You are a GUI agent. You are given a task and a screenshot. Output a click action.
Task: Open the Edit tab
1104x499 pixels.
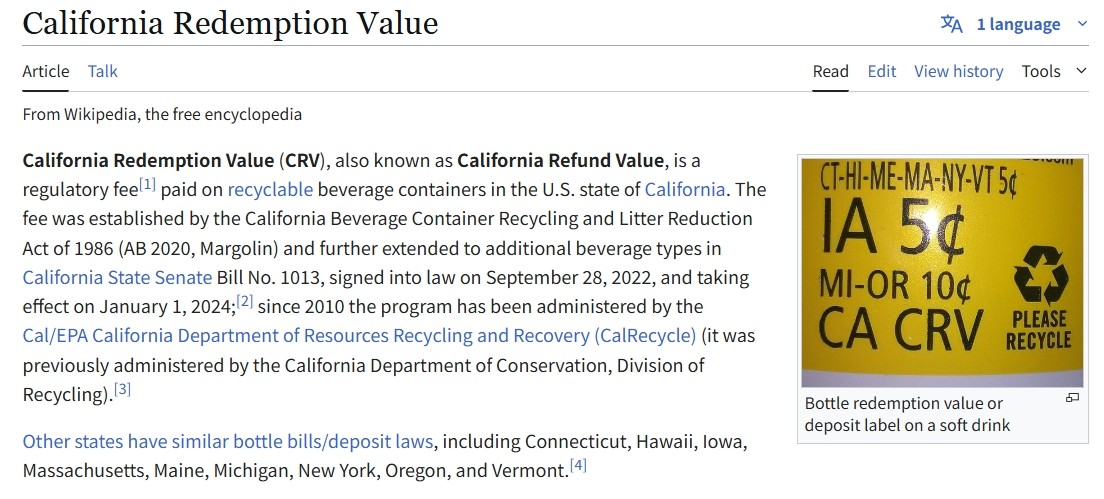coord(882,71)
